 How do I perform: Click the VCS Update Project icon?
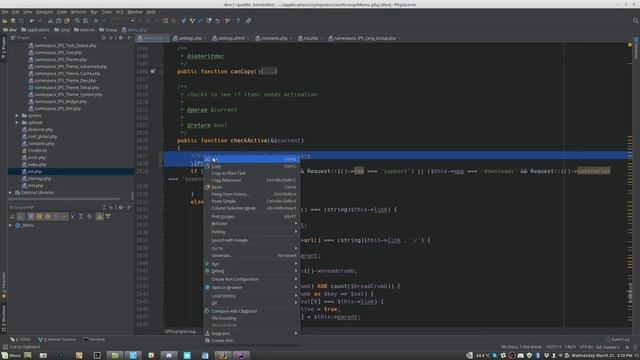click(183, 21)
